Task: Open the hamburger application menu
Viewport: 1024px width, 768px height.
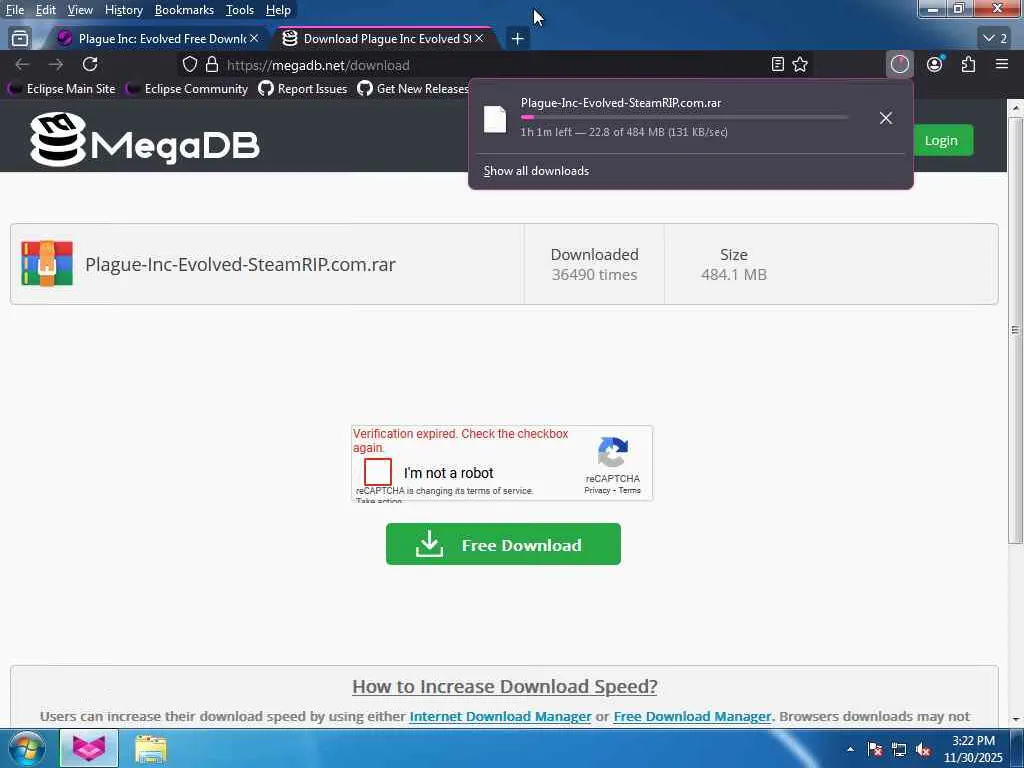Action: point(1002,64)
